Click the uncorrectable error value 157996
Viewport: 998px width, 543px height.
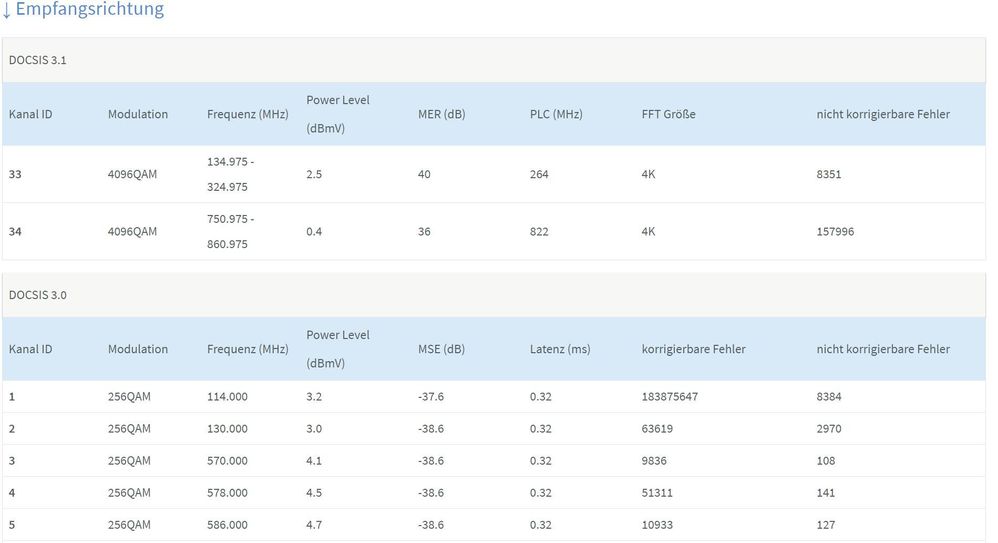tap(835, 231)
